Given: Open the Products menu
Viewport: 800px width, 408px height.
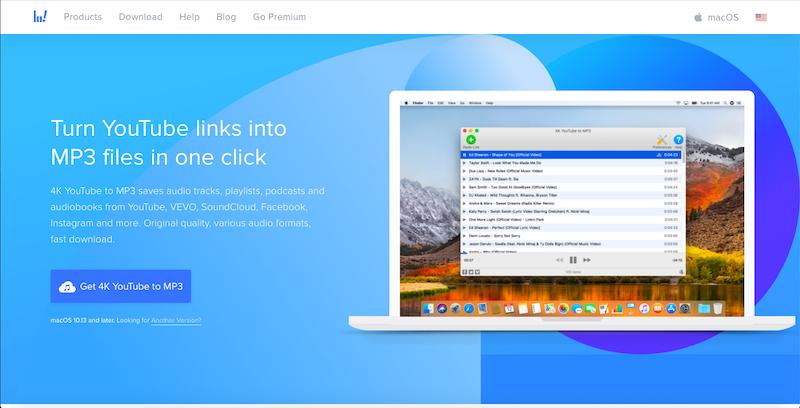Looking at the screenshot, I should (83, 17).
